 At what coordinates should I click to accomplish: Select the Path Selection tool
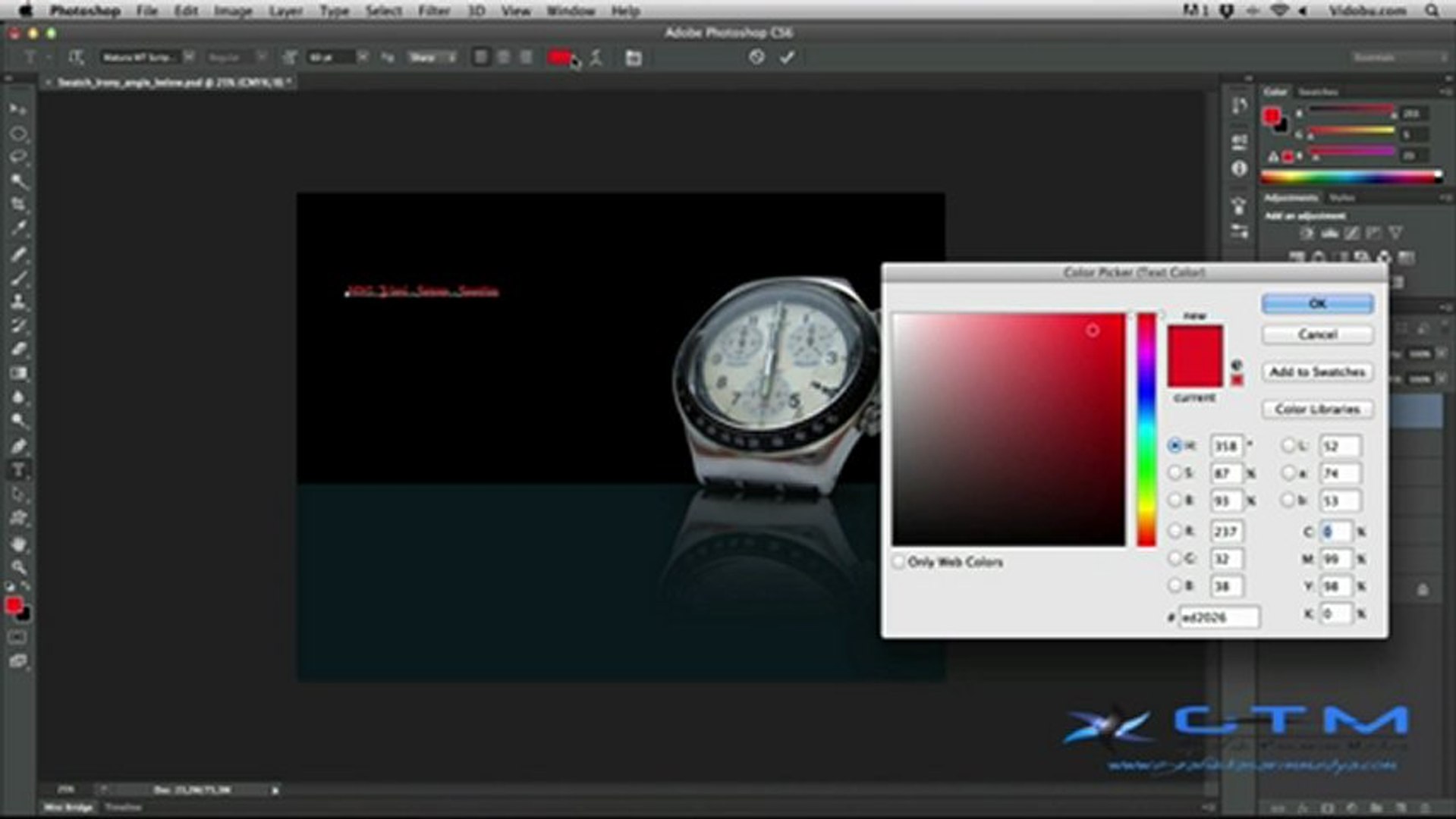coord(18,494)
